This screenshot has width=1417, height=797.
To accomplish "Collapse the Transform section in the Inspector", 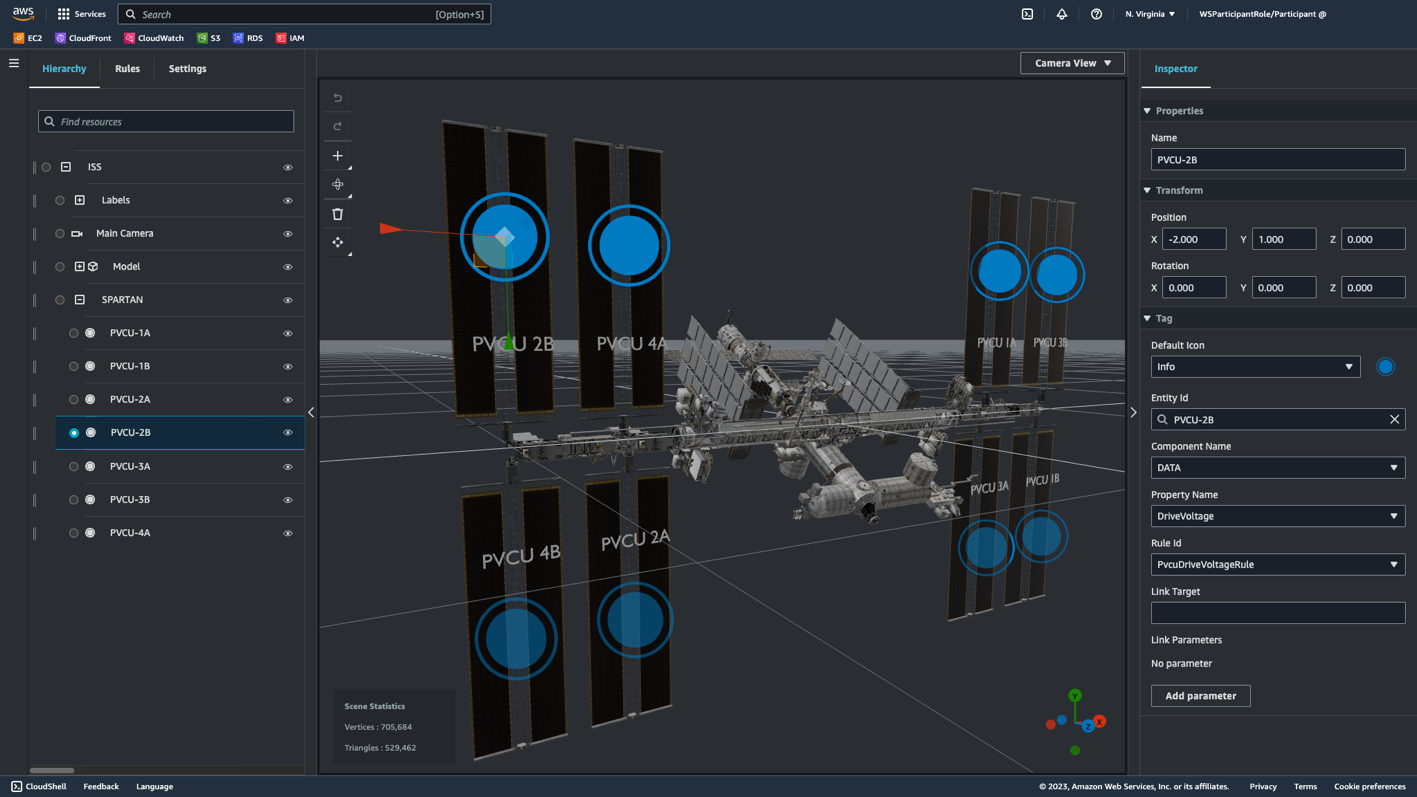I will (1147, 190).
